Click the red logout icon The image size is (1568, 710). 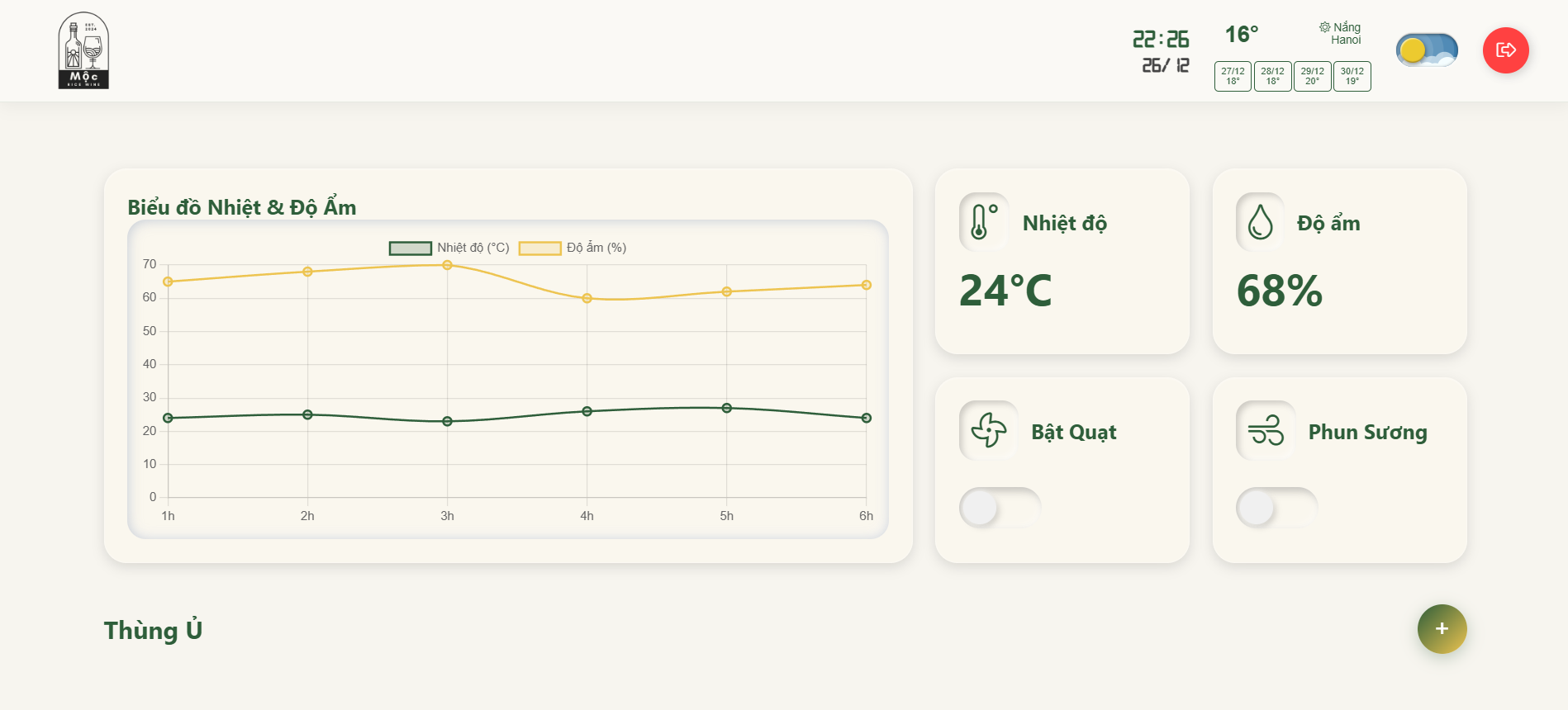point(1506,50)
